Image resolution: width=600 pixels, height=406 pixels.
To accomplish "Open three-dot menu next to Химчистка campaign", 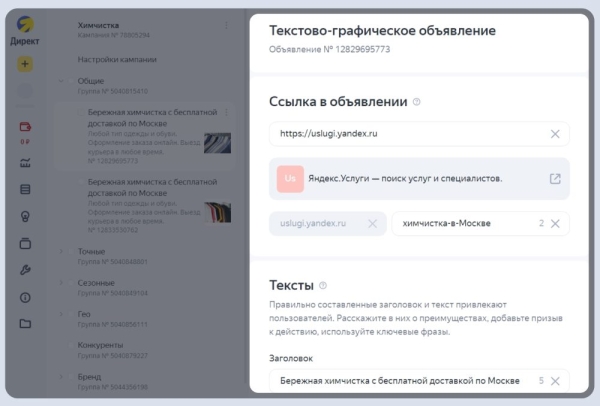I will click(227, 25).
